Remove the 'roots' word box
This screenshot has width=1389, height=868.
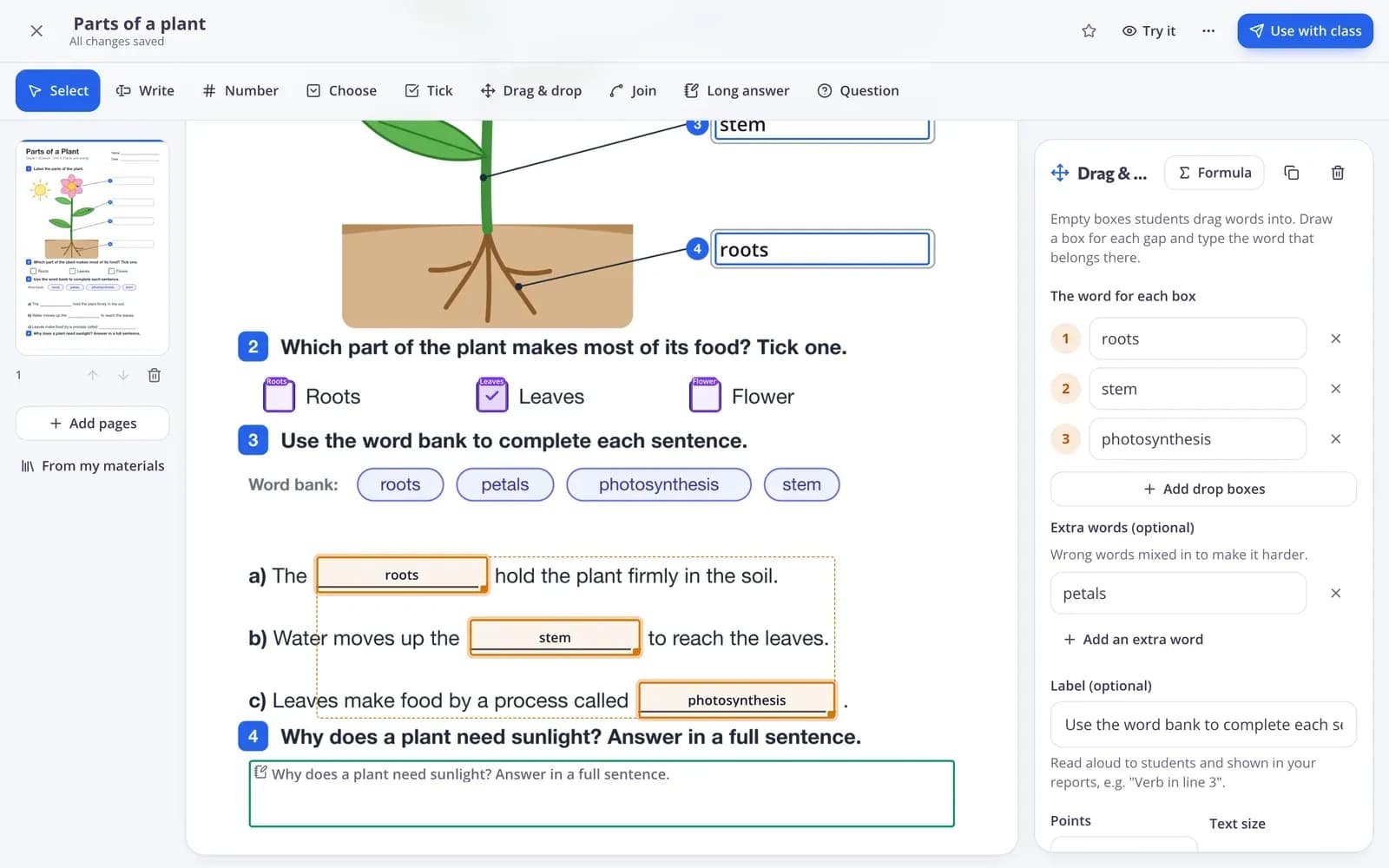pyautogui.click(x=1336, y=339)
